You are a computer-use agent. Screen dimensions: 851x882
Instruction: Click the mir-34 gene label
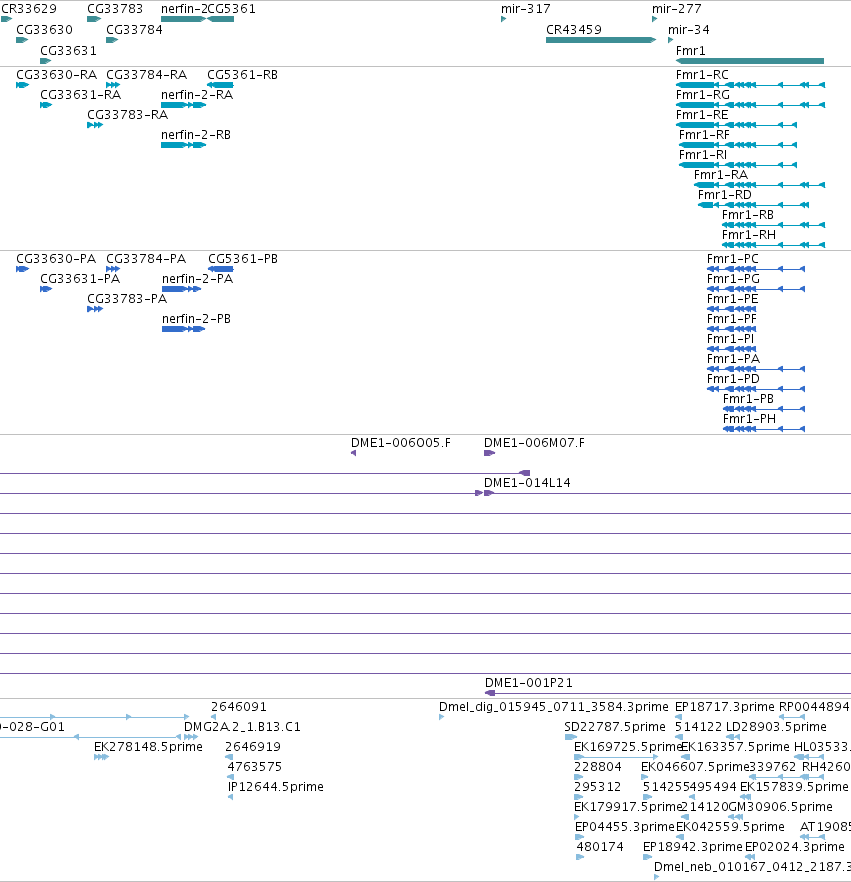[689, 30]
